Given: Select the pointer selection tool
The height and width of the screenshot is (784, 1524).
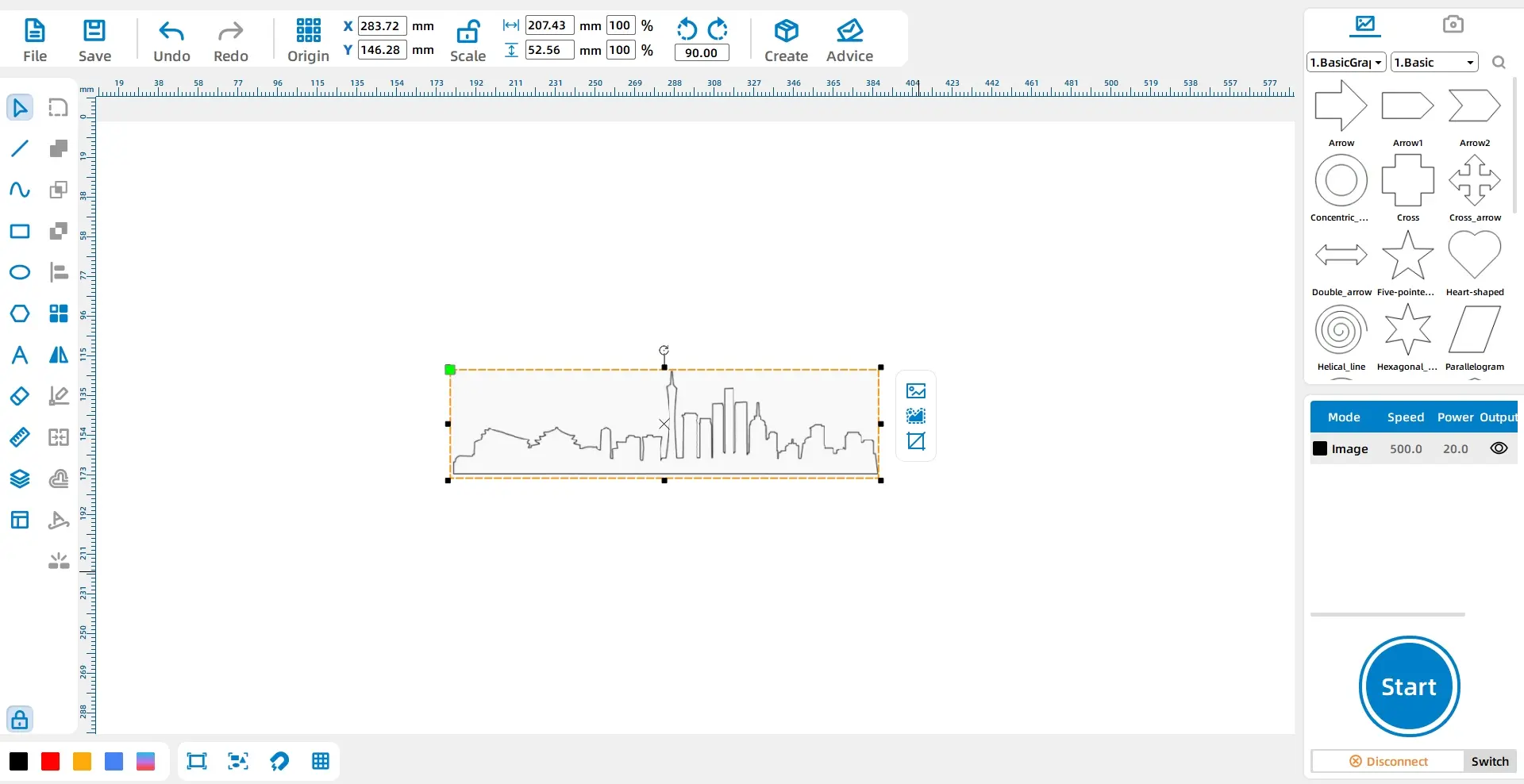Looking at the screenshot, I should click(20, 107).
